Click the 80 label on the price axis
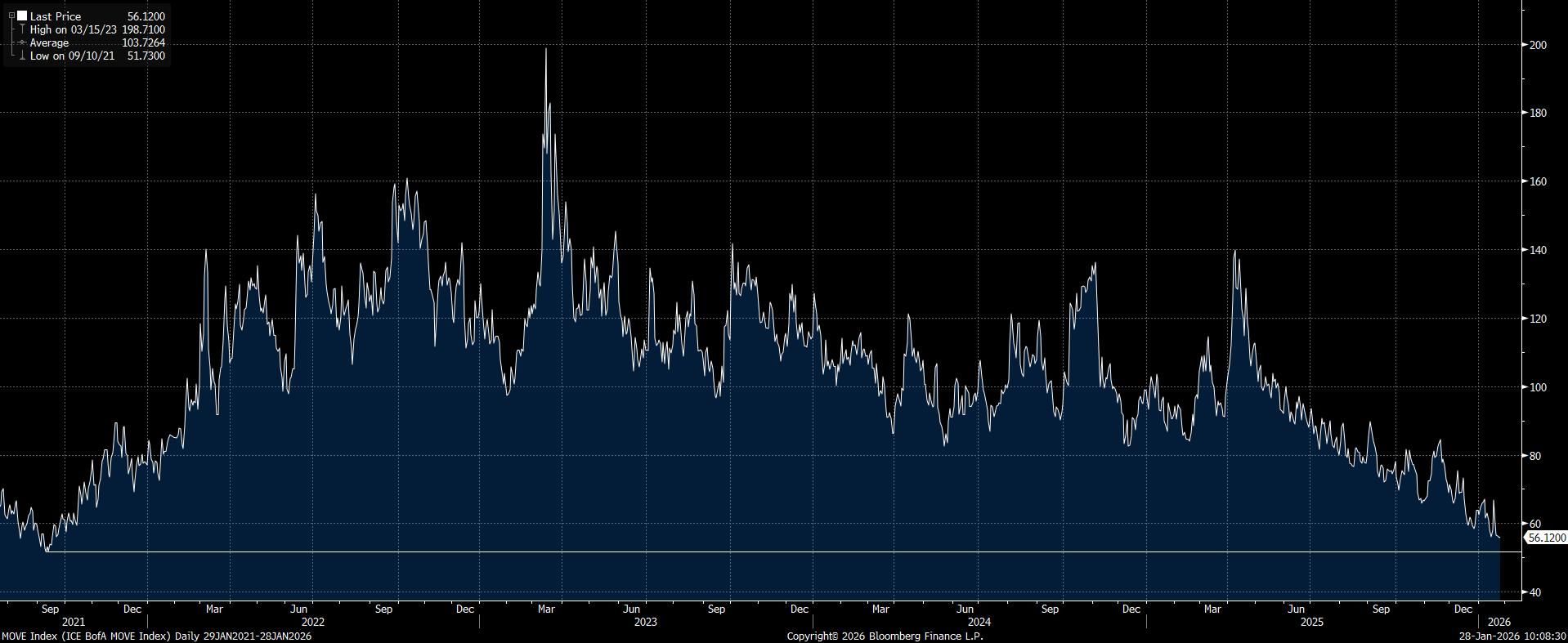Viewport: 1568px width, 643px height. (x=1535, y=456)
